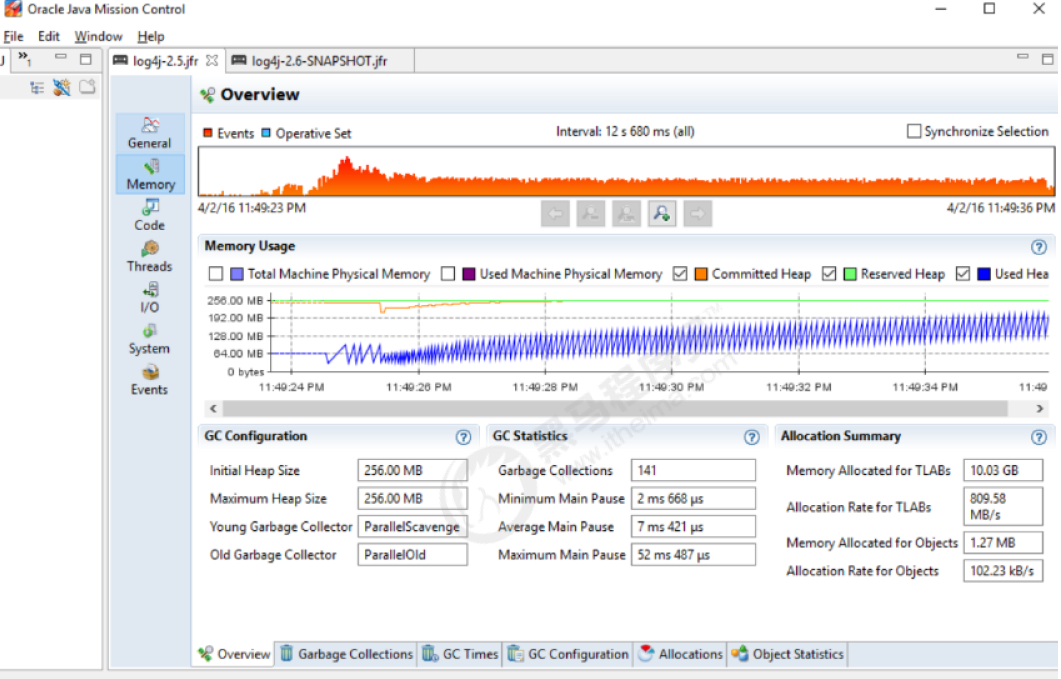This screenshot has width=1061, height=679.
Task: Click the Committed Heap orange swatch
Action: pos(701,273)
